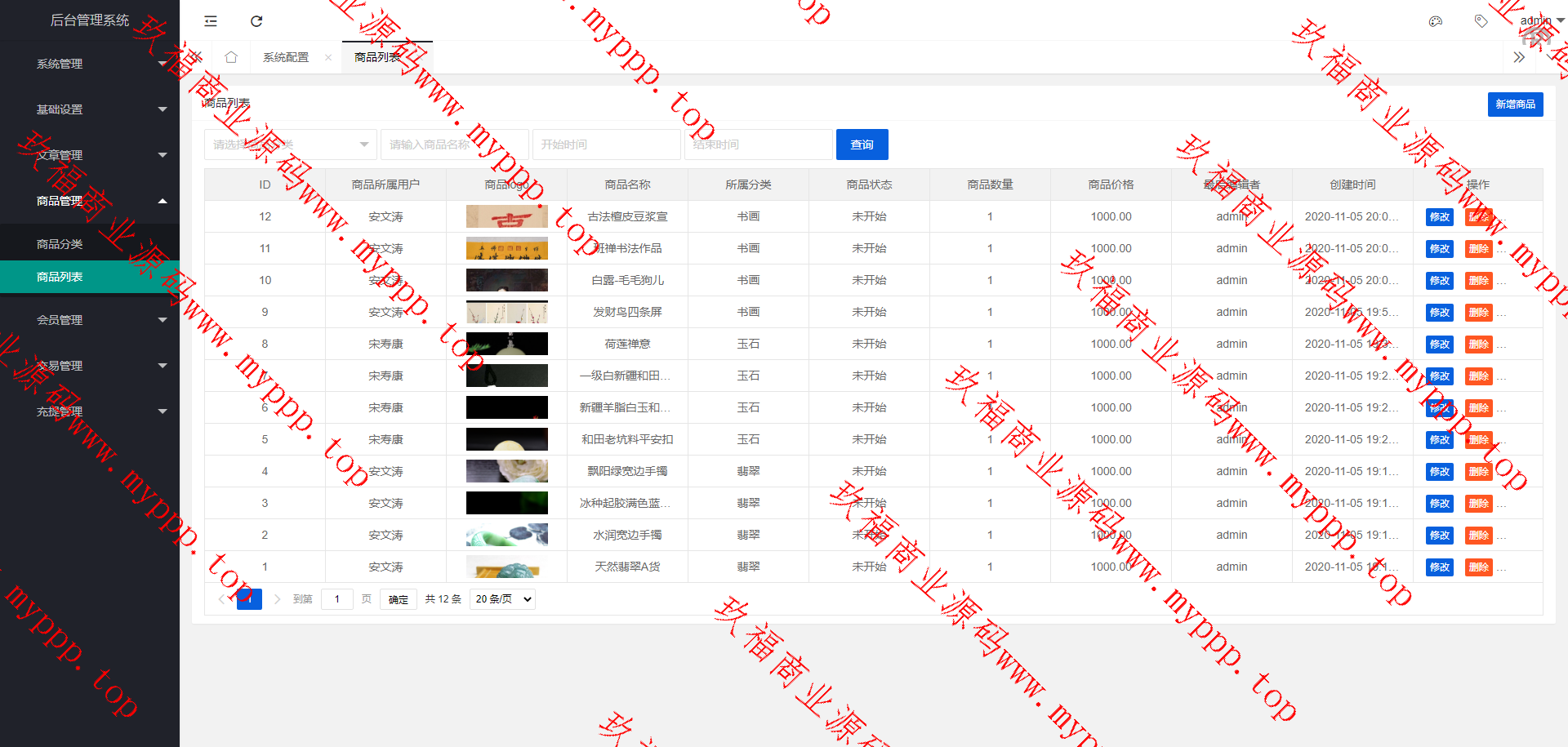
Task: Click the 请输入商品名称 input field
Action: tap(454, 145)
